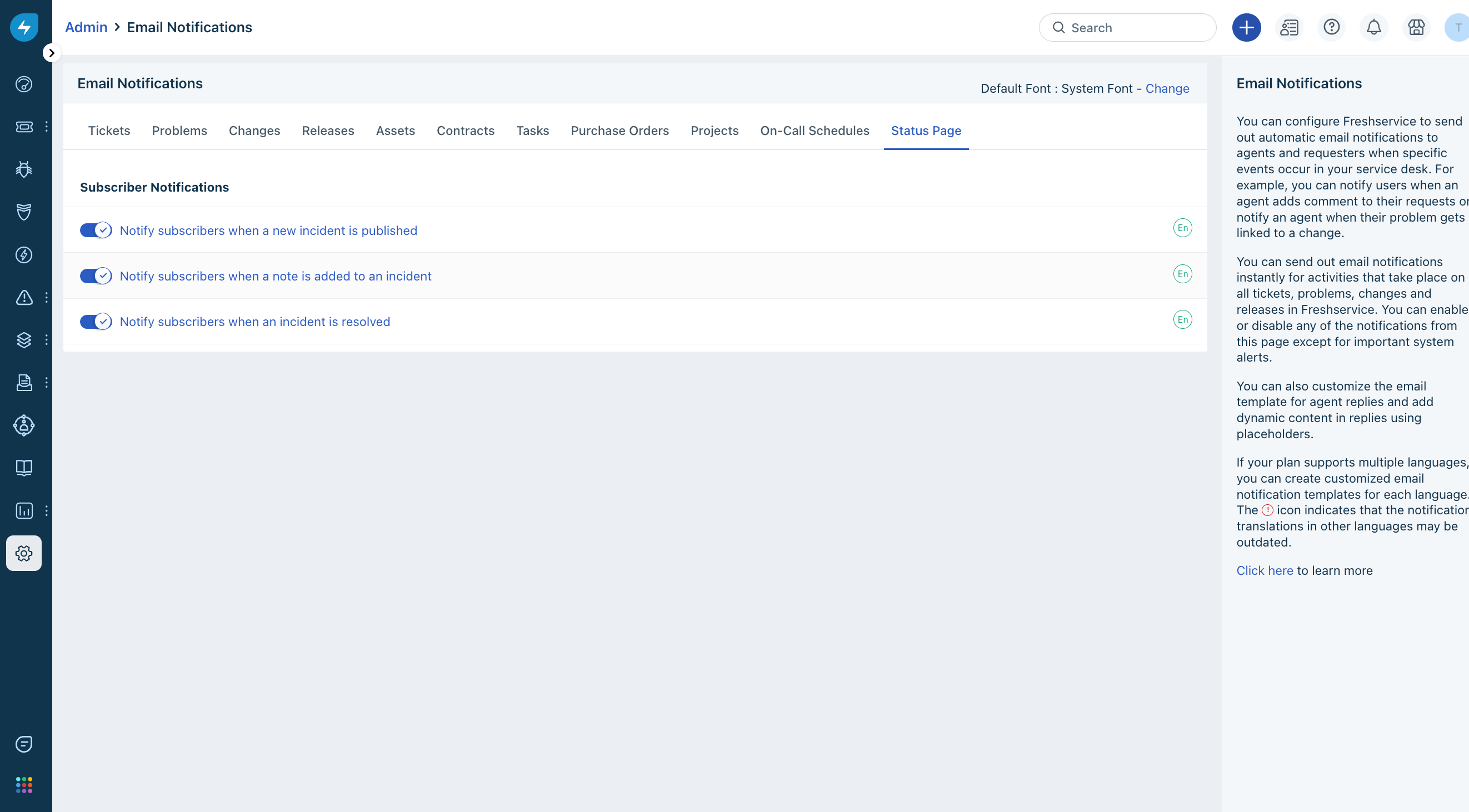This screenshot has width=1469, height=812.
Task: Turn off incident resolved notification toggle
Action: (95, 322)
